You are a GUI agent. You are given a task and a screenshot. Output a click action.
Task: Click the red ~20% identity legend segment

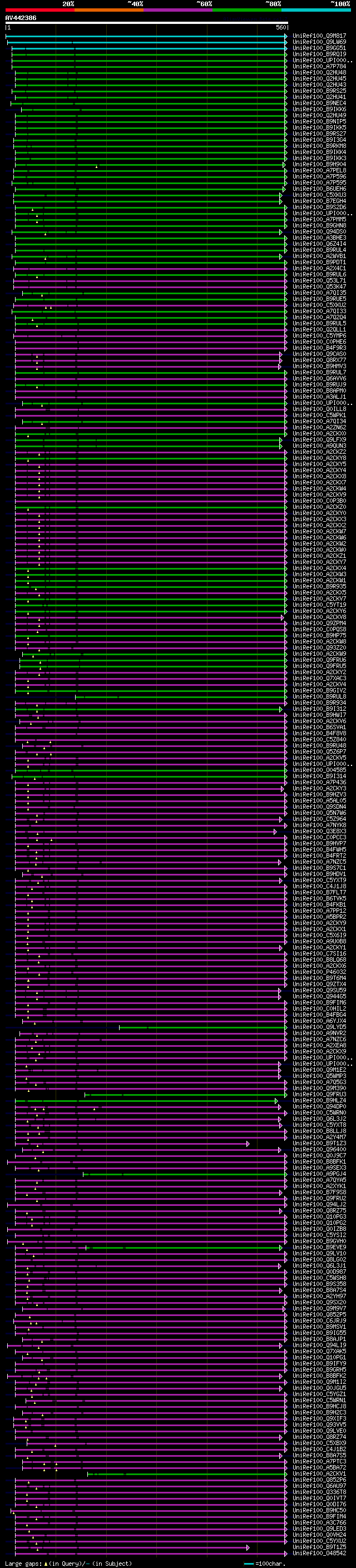click(39, 10)
